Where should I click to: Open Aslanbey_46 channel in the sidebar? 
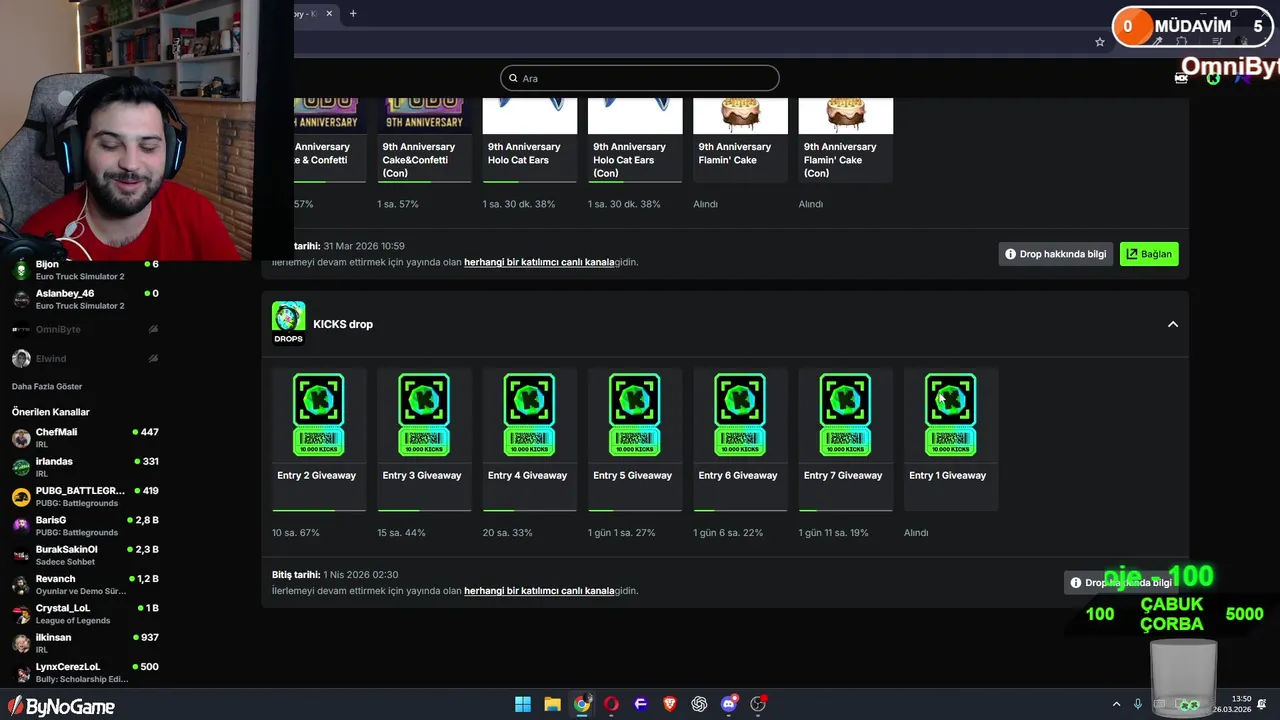pos(85,299)
